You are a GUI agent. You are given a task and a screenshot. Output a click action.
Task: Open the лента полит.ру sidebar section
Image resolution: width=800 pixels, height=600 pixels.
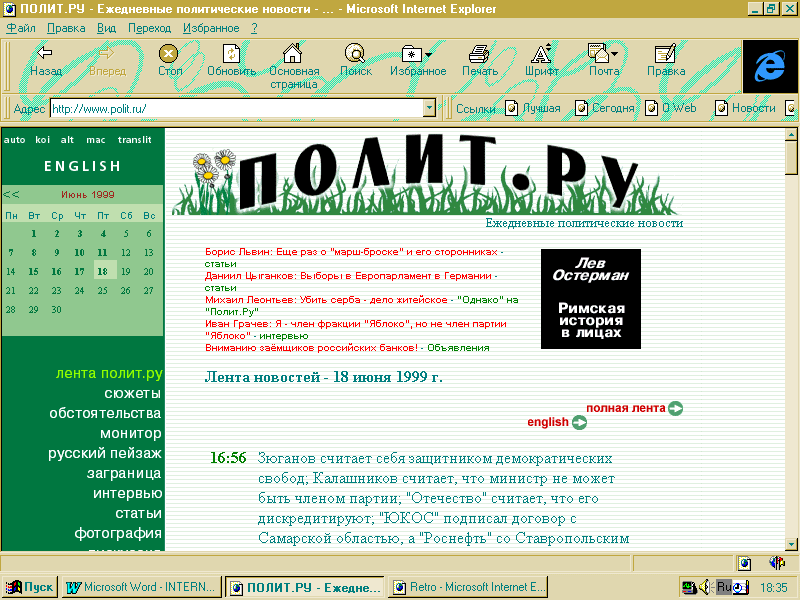tap(109, 373)
